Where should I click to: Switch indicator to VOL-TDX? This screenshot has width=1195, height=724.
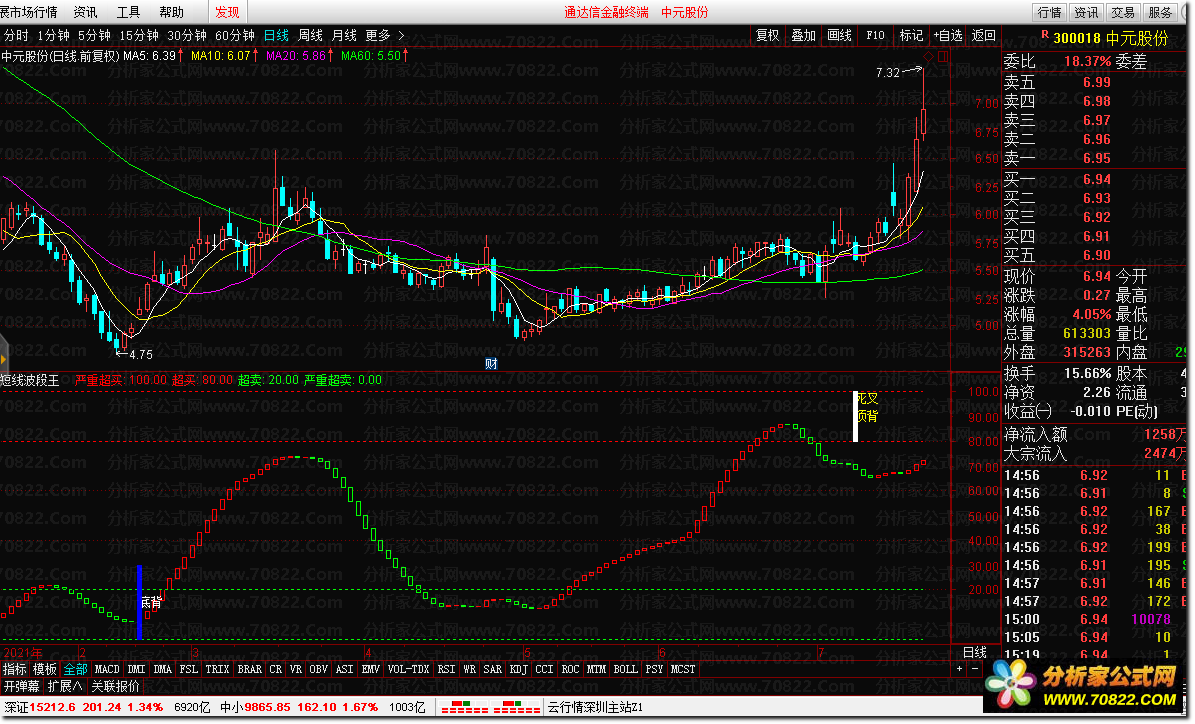coord(408,669)
